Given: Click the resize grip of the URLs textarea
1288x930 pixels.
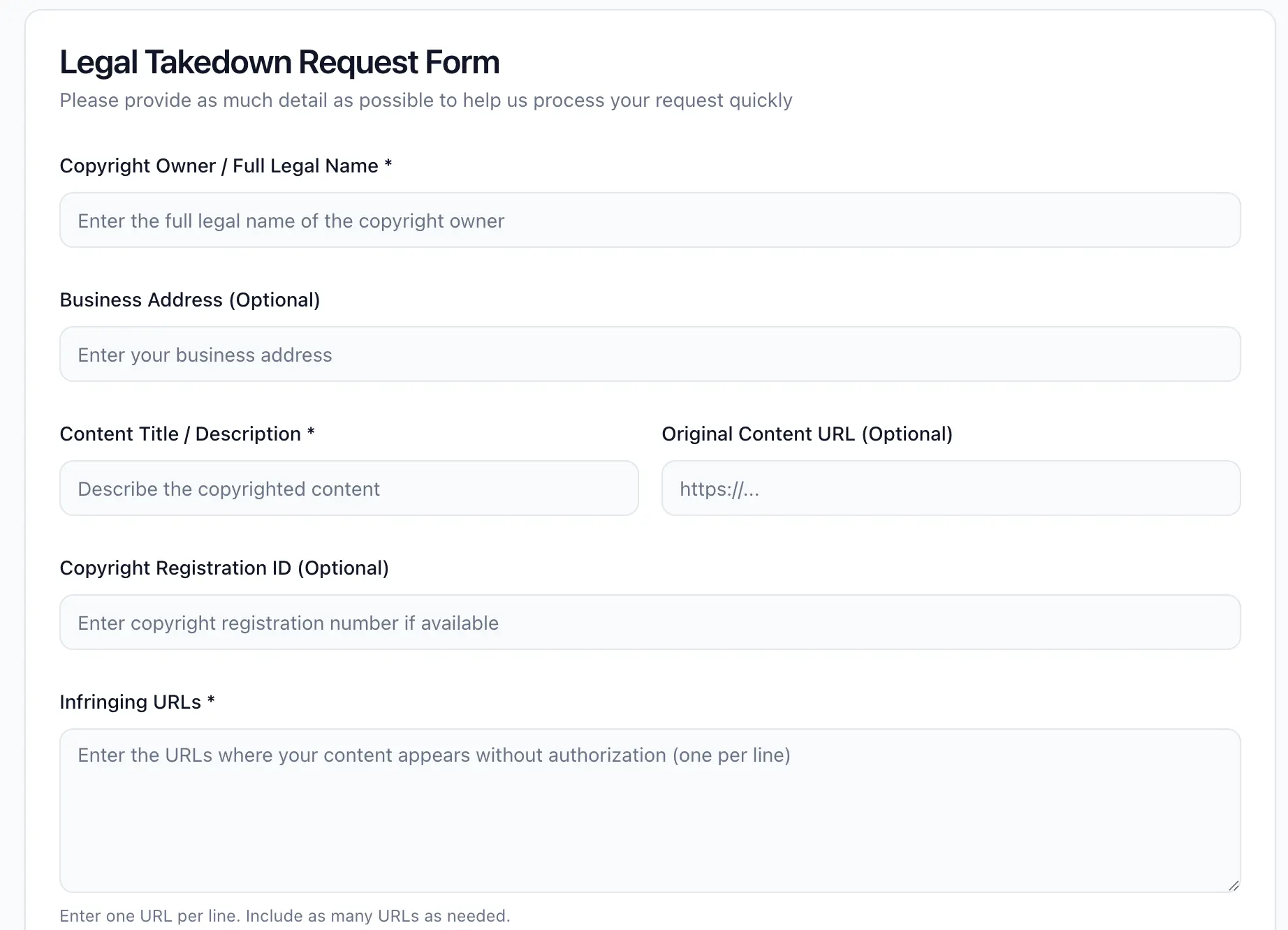Looking at the screenshot, I should coord(1233,887).
